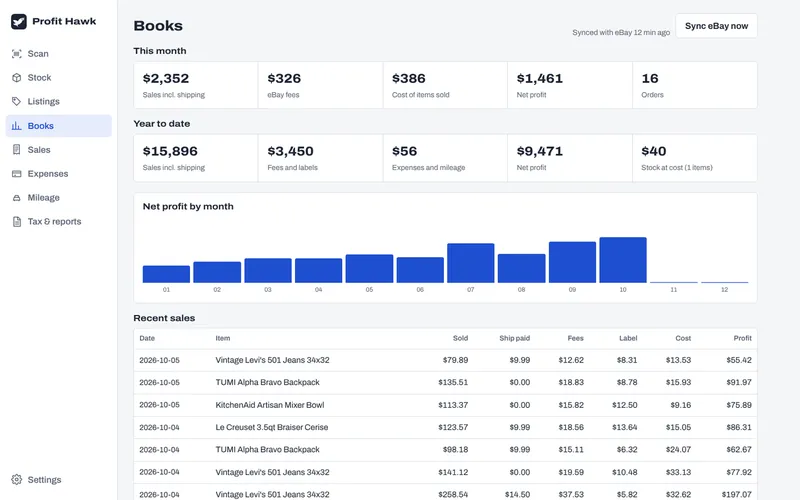
Task: Click the $15,896 year-to-date sales card
Action: point(196,158)
